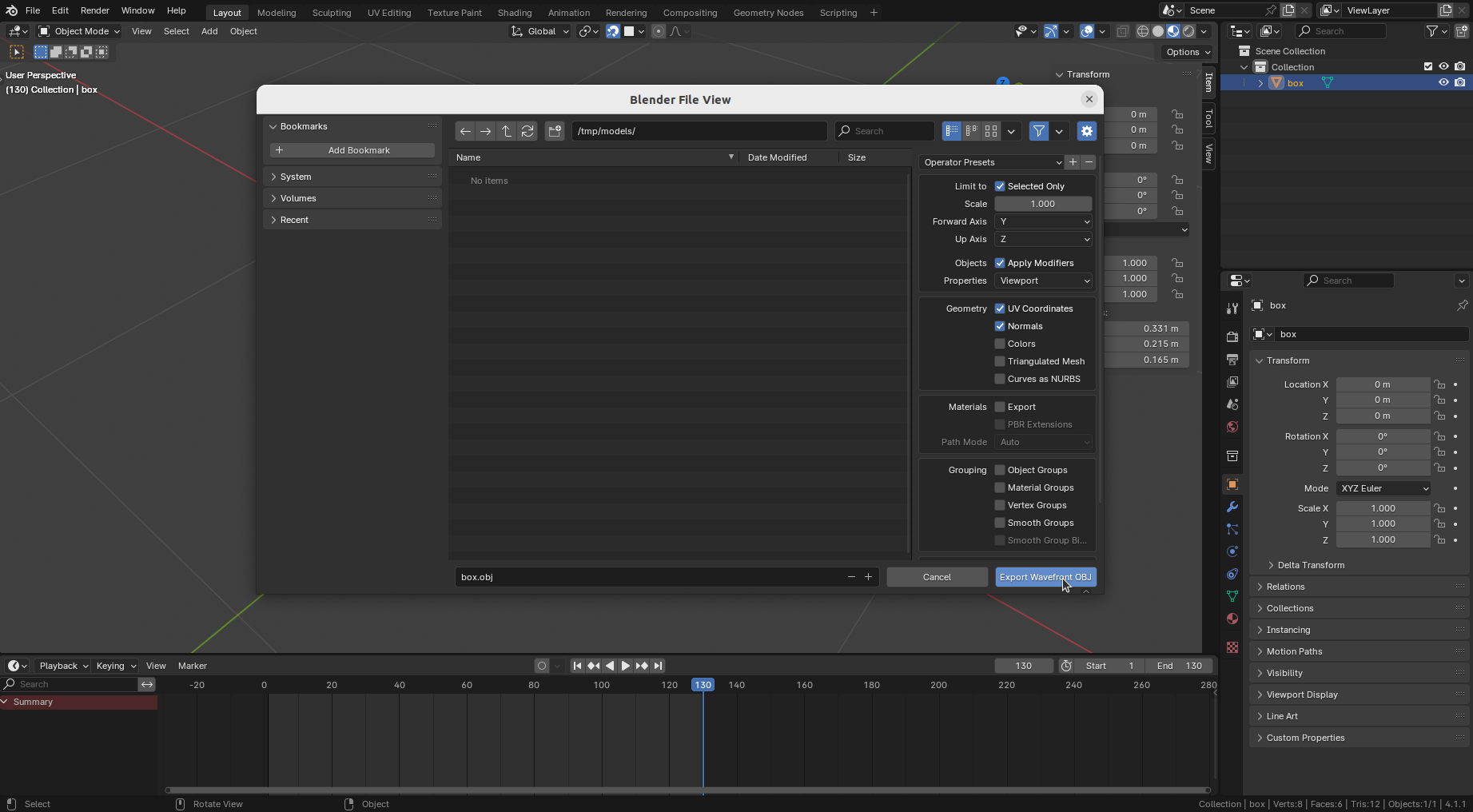Open Forward Axis dropdown
Screen dimensions: 1473x812
1044,221
